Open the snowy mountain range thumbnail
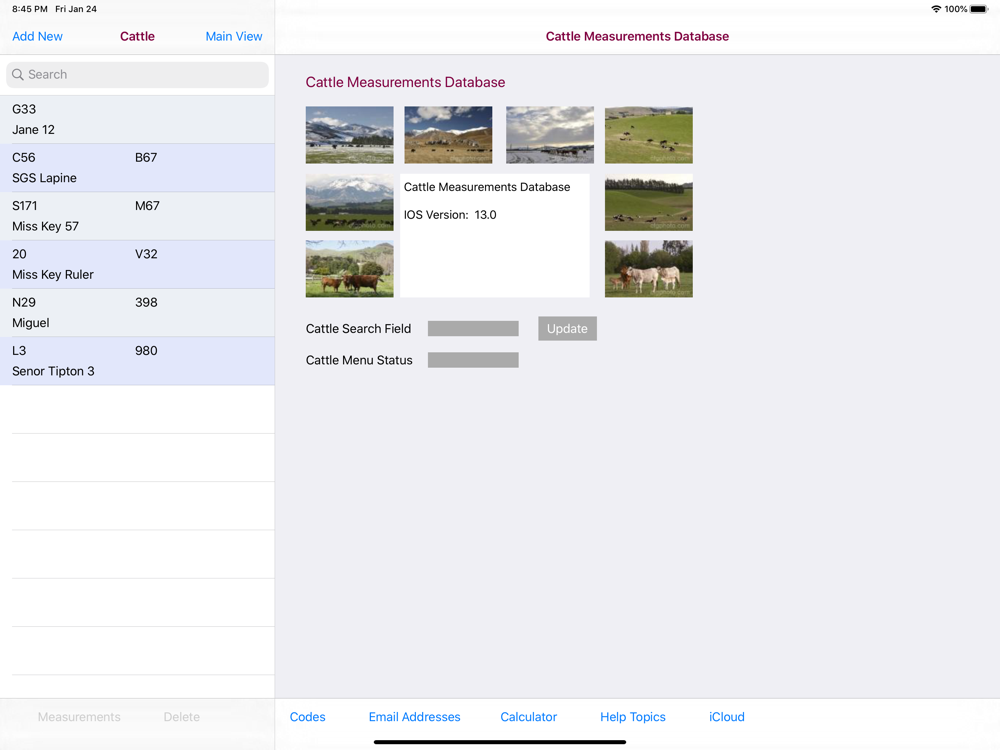This screenshot has height=750, width=1000. point(349,135)
